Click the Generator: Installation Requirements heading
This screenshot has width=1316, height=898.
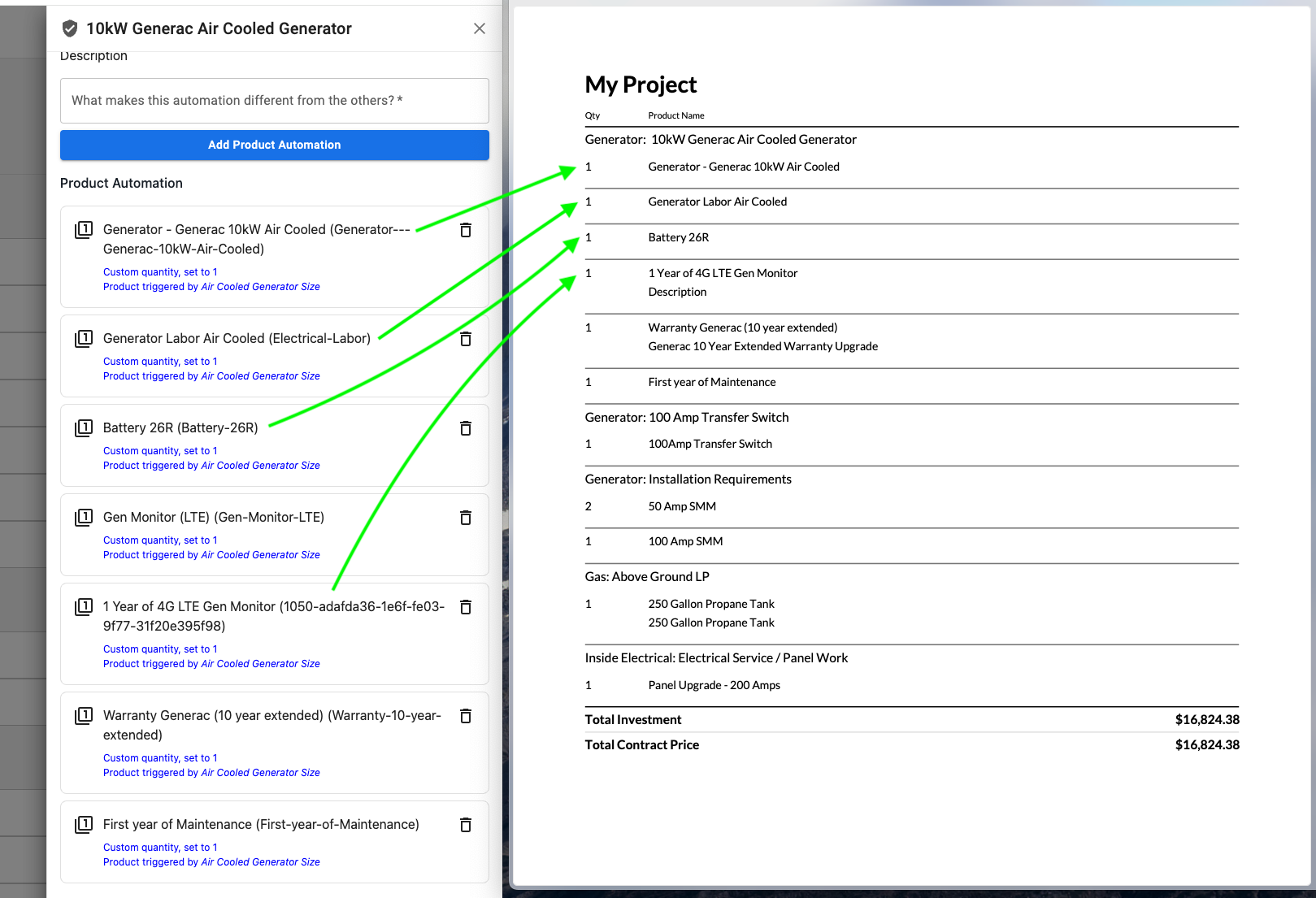coord(688,479)
